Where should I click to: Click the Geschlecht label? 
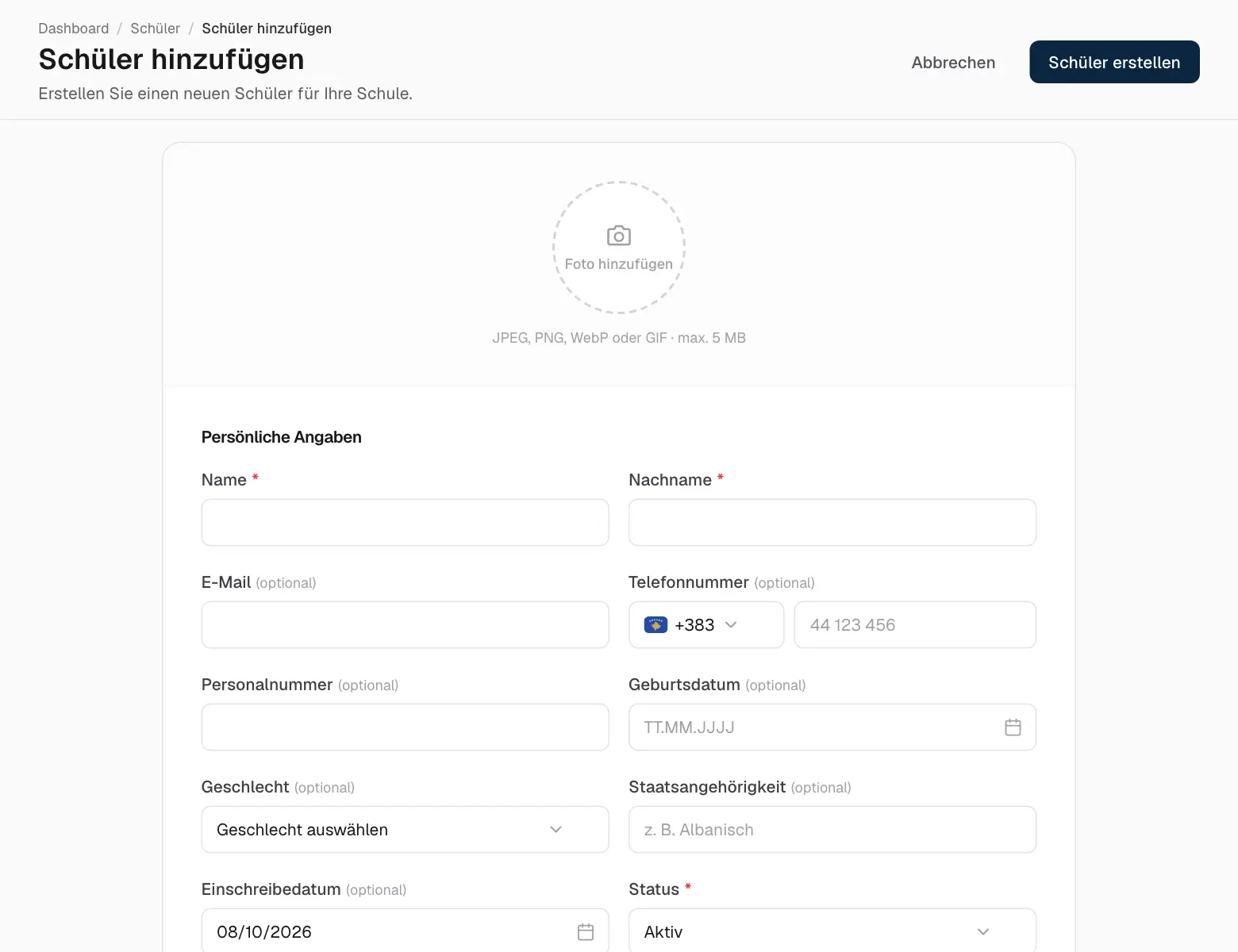(x=245, y=787)
